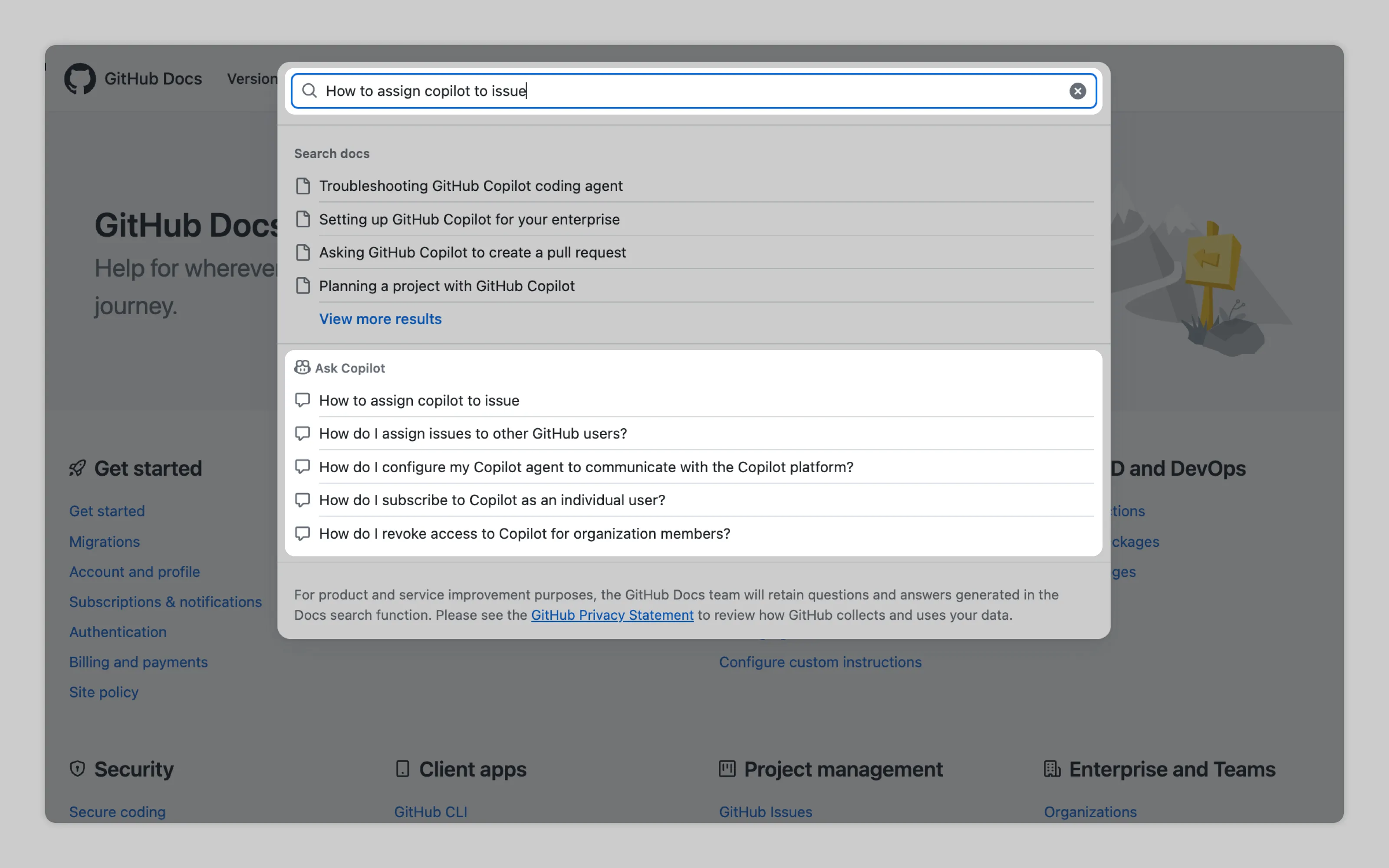Ask Copilot 'How do I assign issues to other GitHub users?'
The width and height of the screenshot is (1389, 868).
472,434
